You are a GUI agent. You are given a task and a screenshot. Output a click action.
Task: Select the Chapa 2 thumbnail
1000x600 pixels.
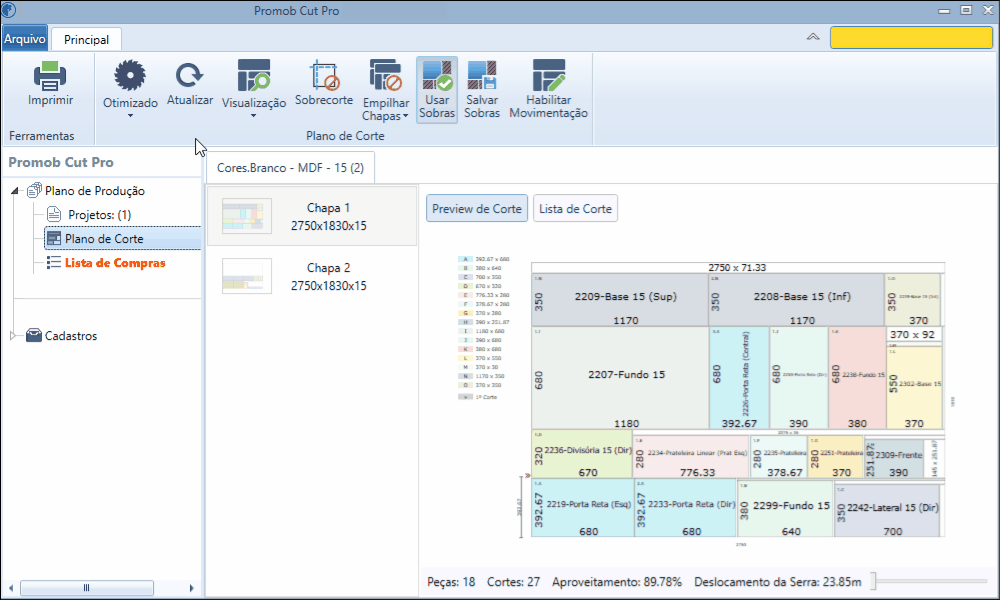pyautogui.click(x=247, y=276)
